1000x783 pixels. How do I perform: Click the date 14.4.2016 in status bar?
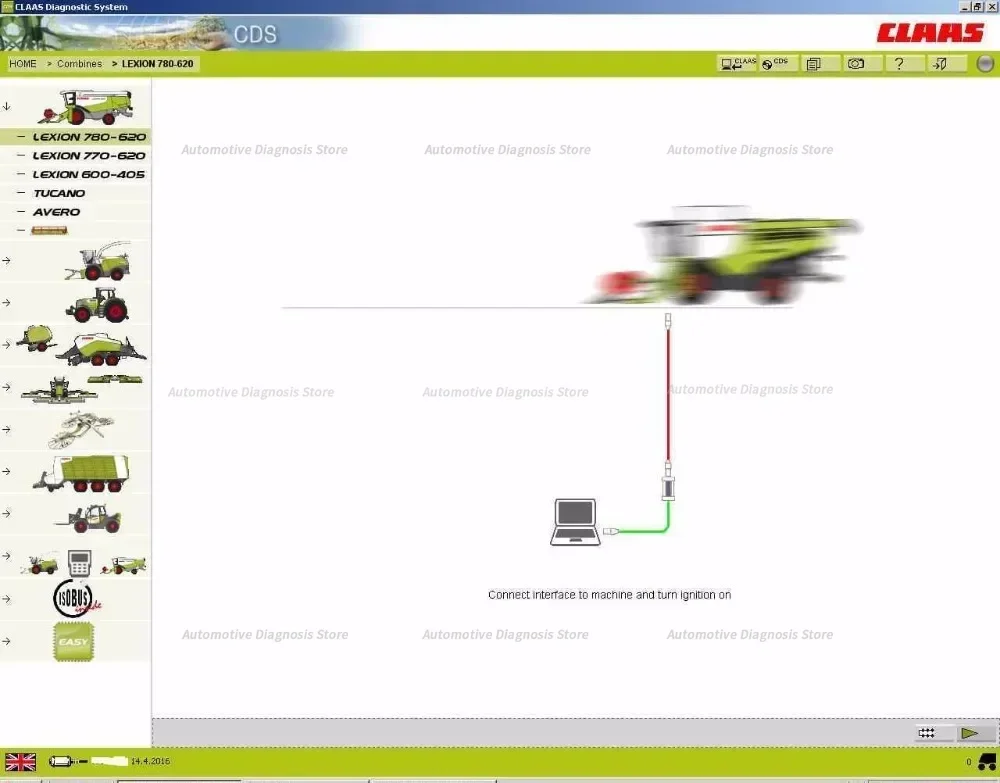(x=151, y=761)
